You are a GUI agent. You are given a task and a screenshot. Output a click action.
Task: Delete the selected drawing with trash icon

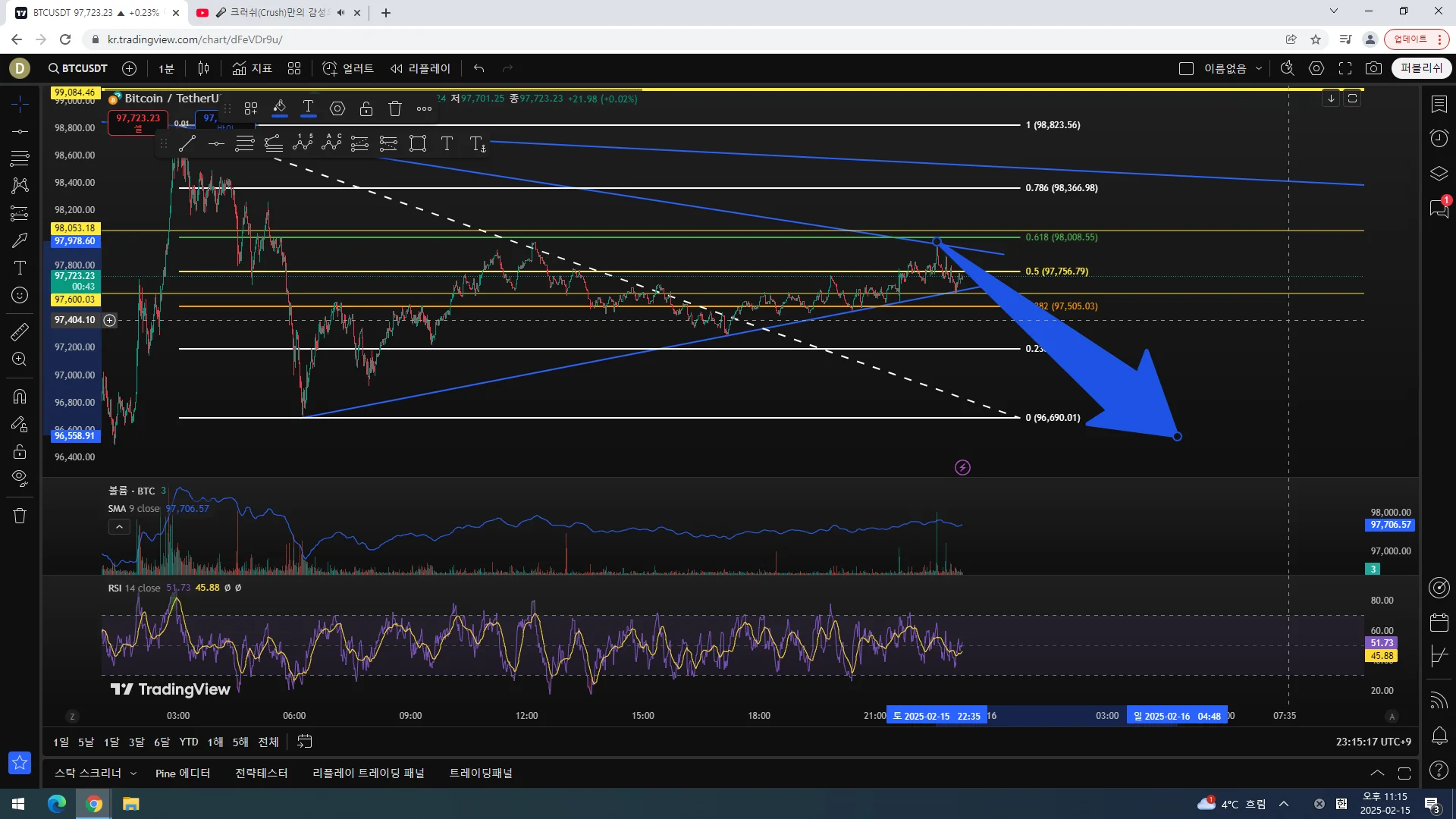point(394,108)
